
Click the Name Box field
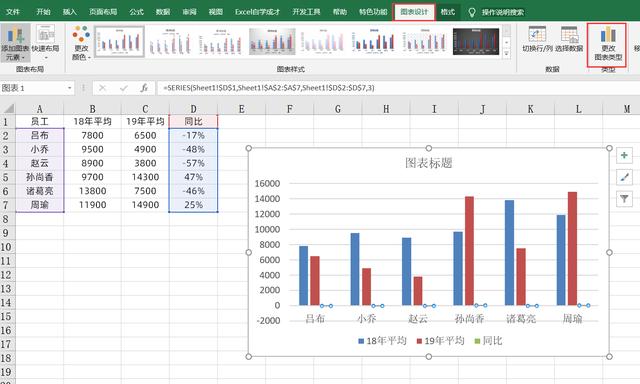pos(33,88)
